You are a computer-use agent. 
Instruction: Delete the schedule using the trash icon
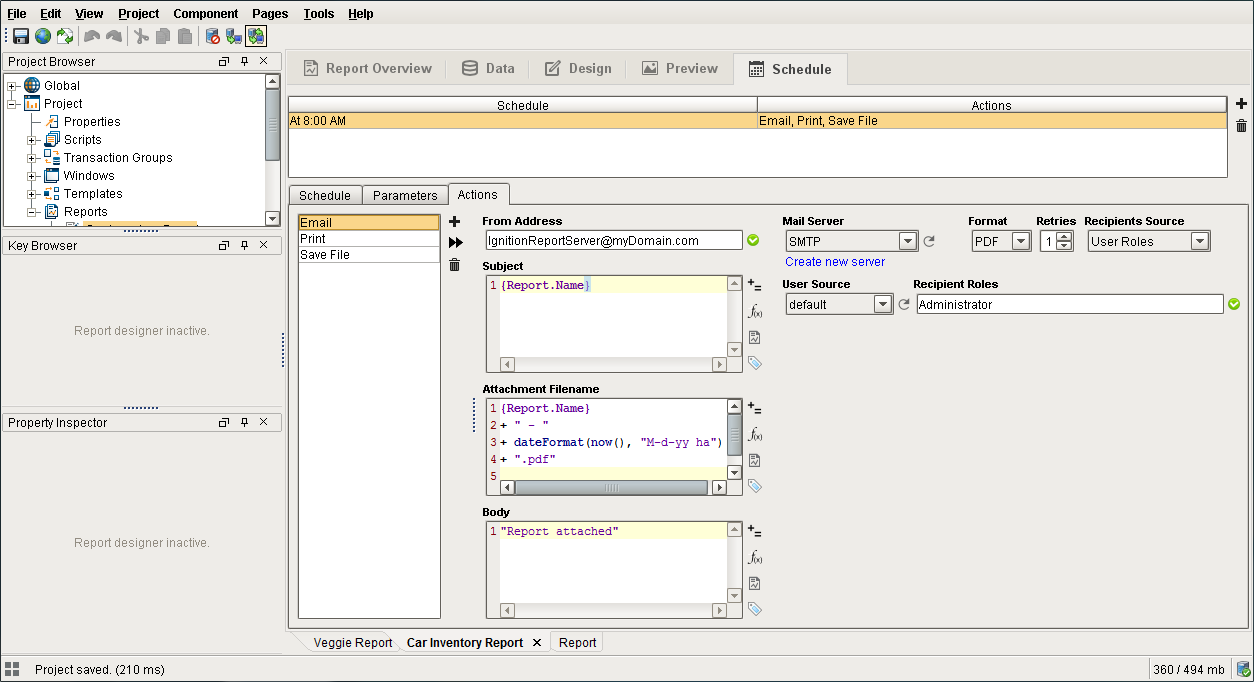click(1241, 126)
